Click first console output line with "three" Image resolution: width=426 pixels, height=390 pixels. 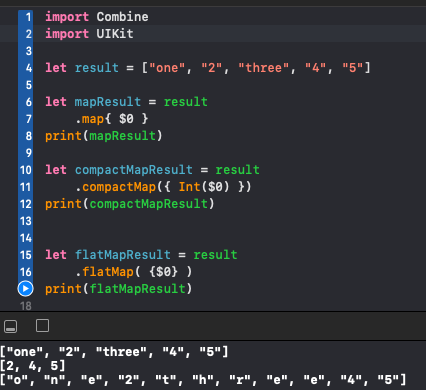click(114, 352)
